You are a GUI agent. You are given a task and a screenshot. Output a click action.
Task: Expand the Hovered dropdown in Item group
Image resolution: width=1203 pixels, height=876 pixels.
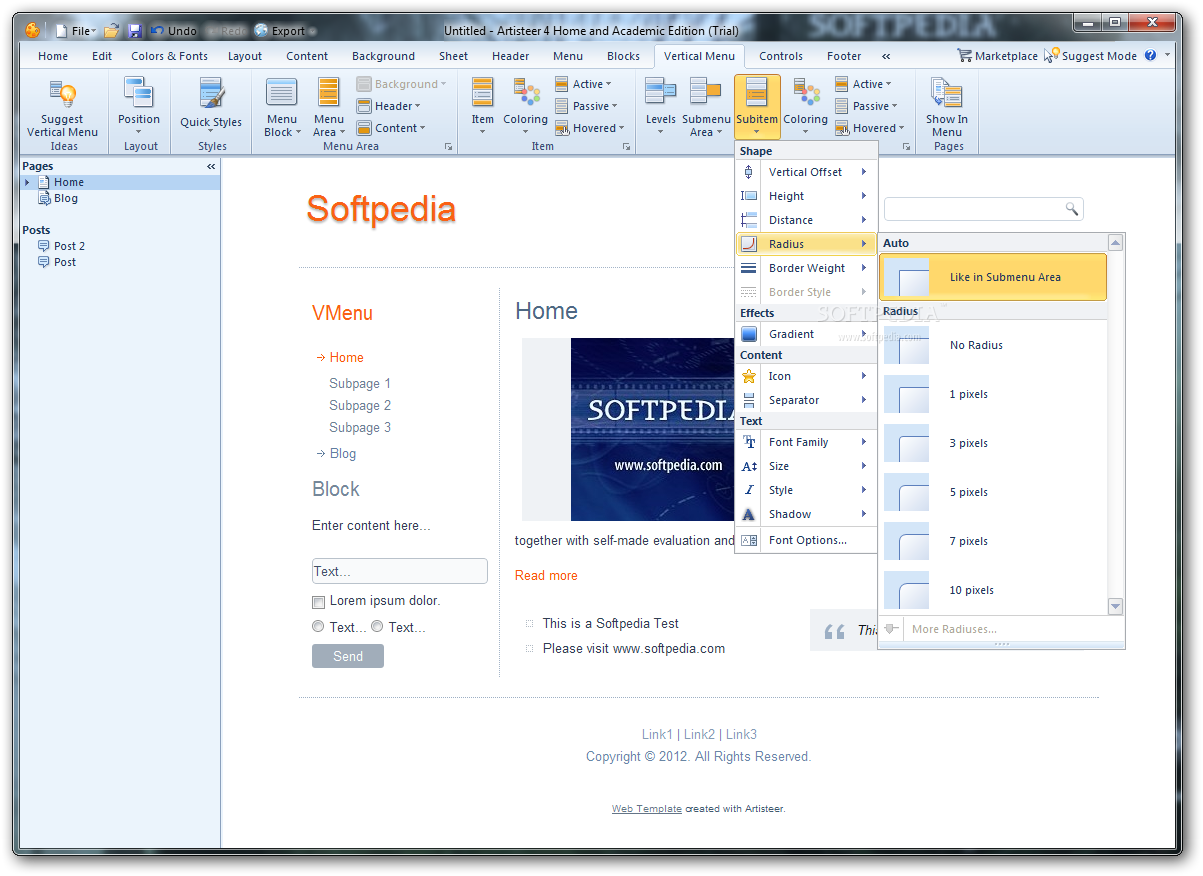(x=590, y=128)
